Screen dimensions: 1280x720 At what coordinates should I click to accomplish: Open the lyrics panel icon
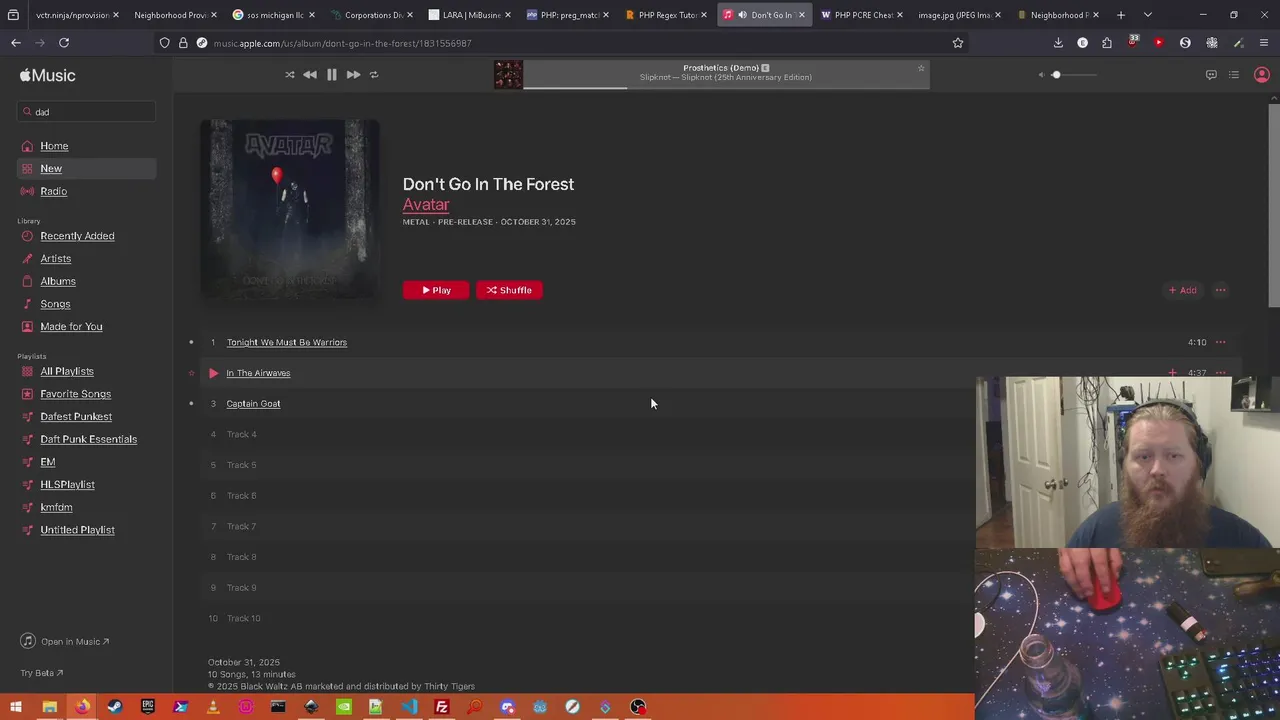(x=1211, y=75)
